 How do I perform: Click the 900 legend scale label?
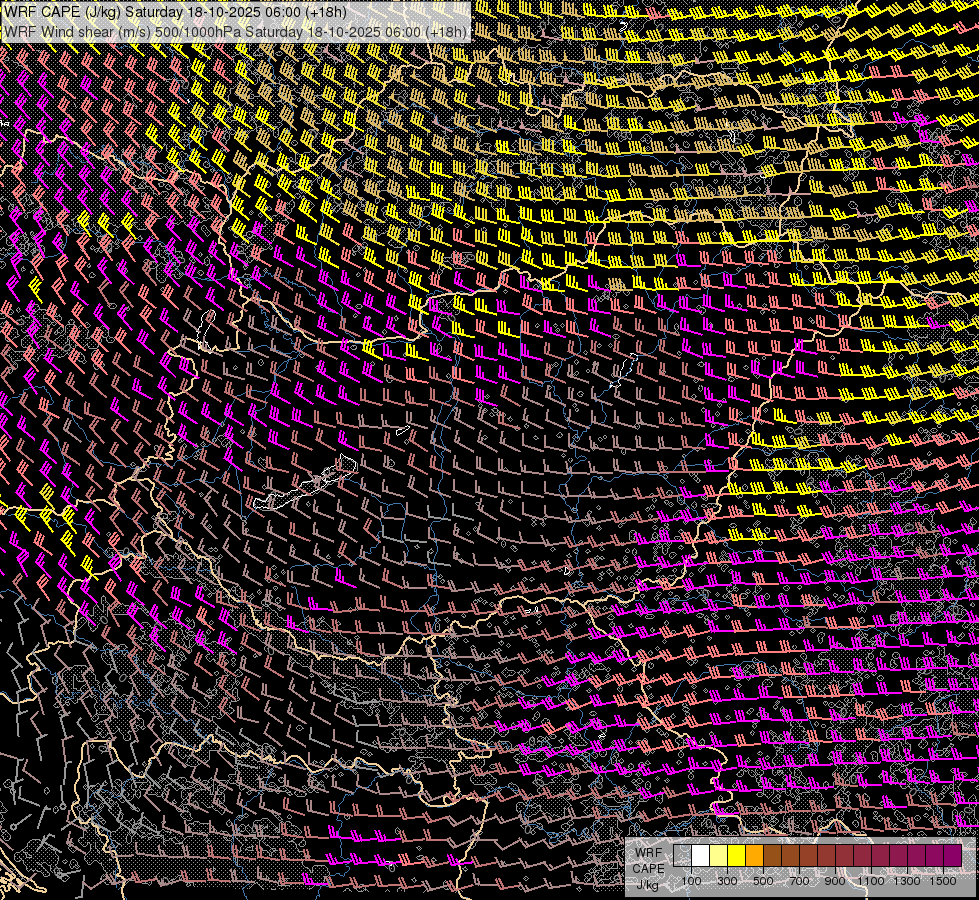[x=835, y=881]
